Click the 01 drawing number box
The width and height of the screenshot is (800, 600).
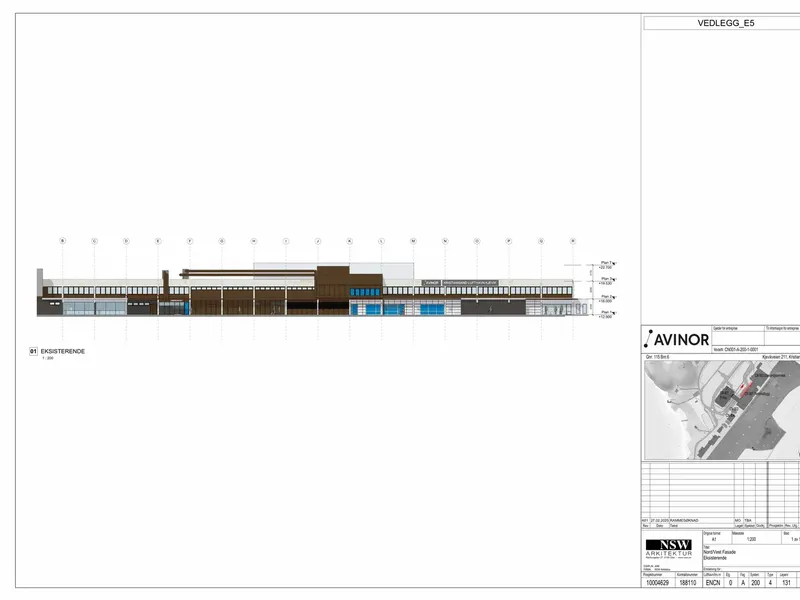(x=33, y=351)
